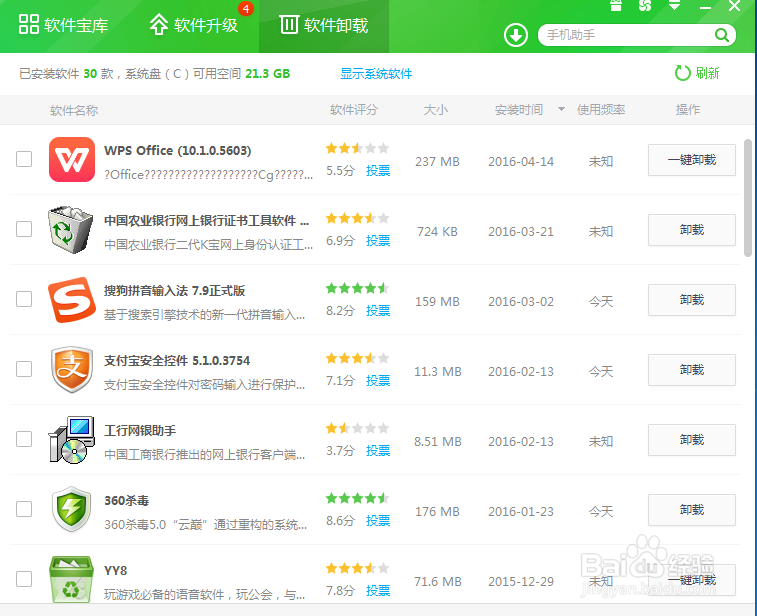Check the 工行网银助手 checkbox
757x616 pixels.
pos(24,439)
